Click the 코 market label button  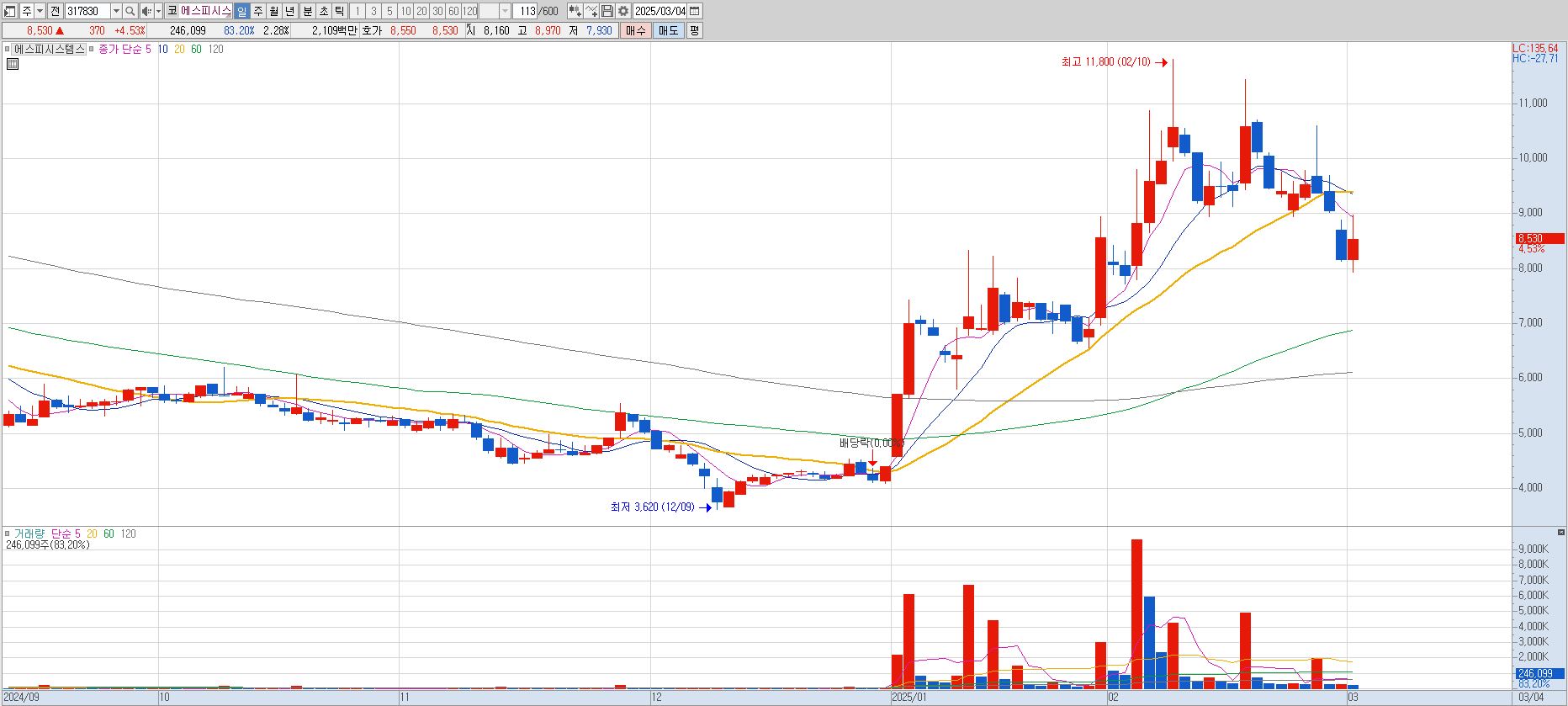point(172,11)
